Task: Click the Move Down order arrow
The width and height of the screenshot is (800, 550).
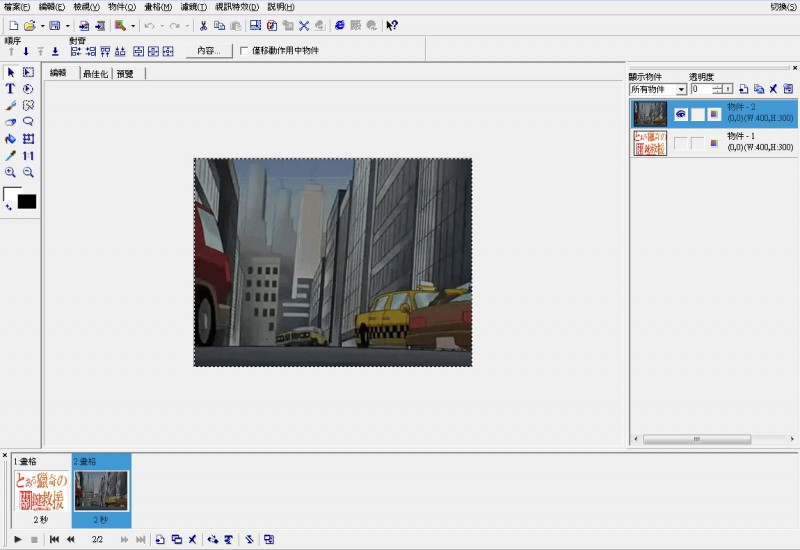Action: pyautogui.click(x=26, y=52)
